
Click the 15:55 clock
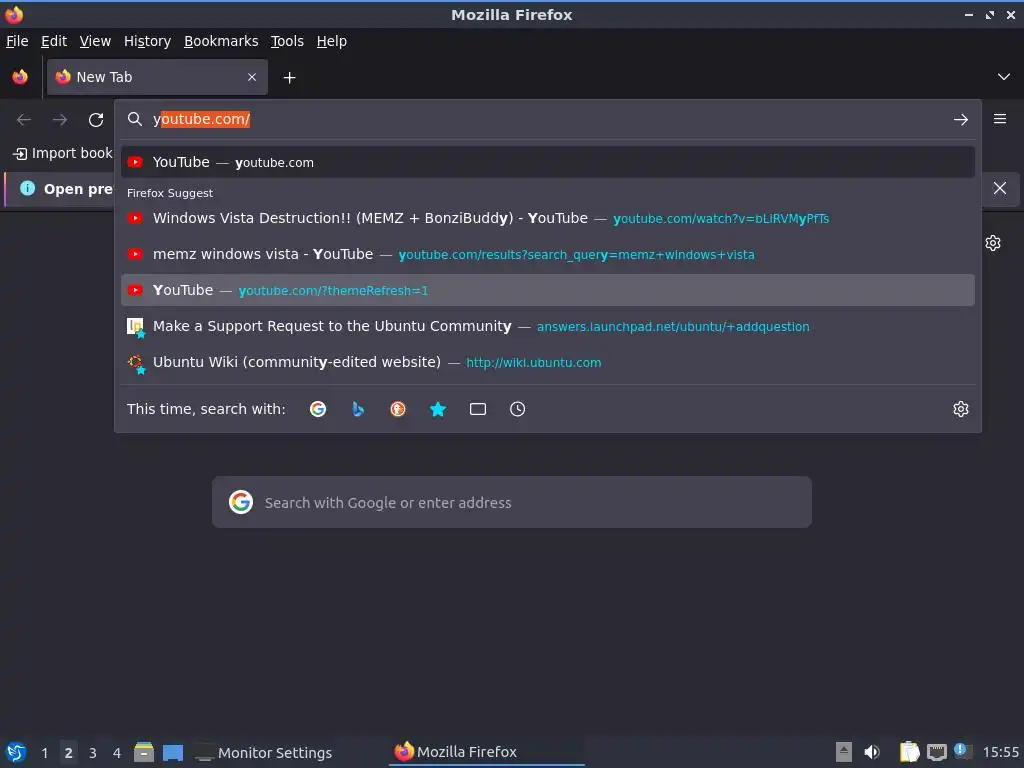(1000, 753)
